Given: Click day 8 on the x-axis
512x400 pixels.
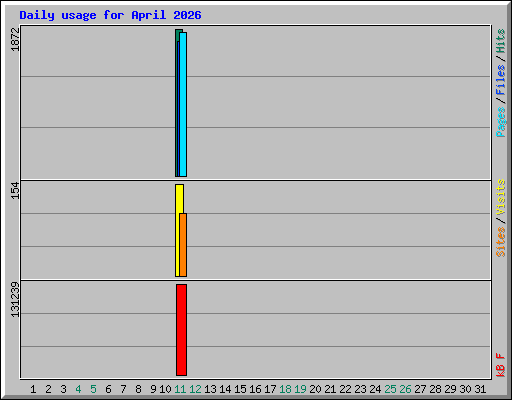Looking at the screenshot, I should coord(138,389).
